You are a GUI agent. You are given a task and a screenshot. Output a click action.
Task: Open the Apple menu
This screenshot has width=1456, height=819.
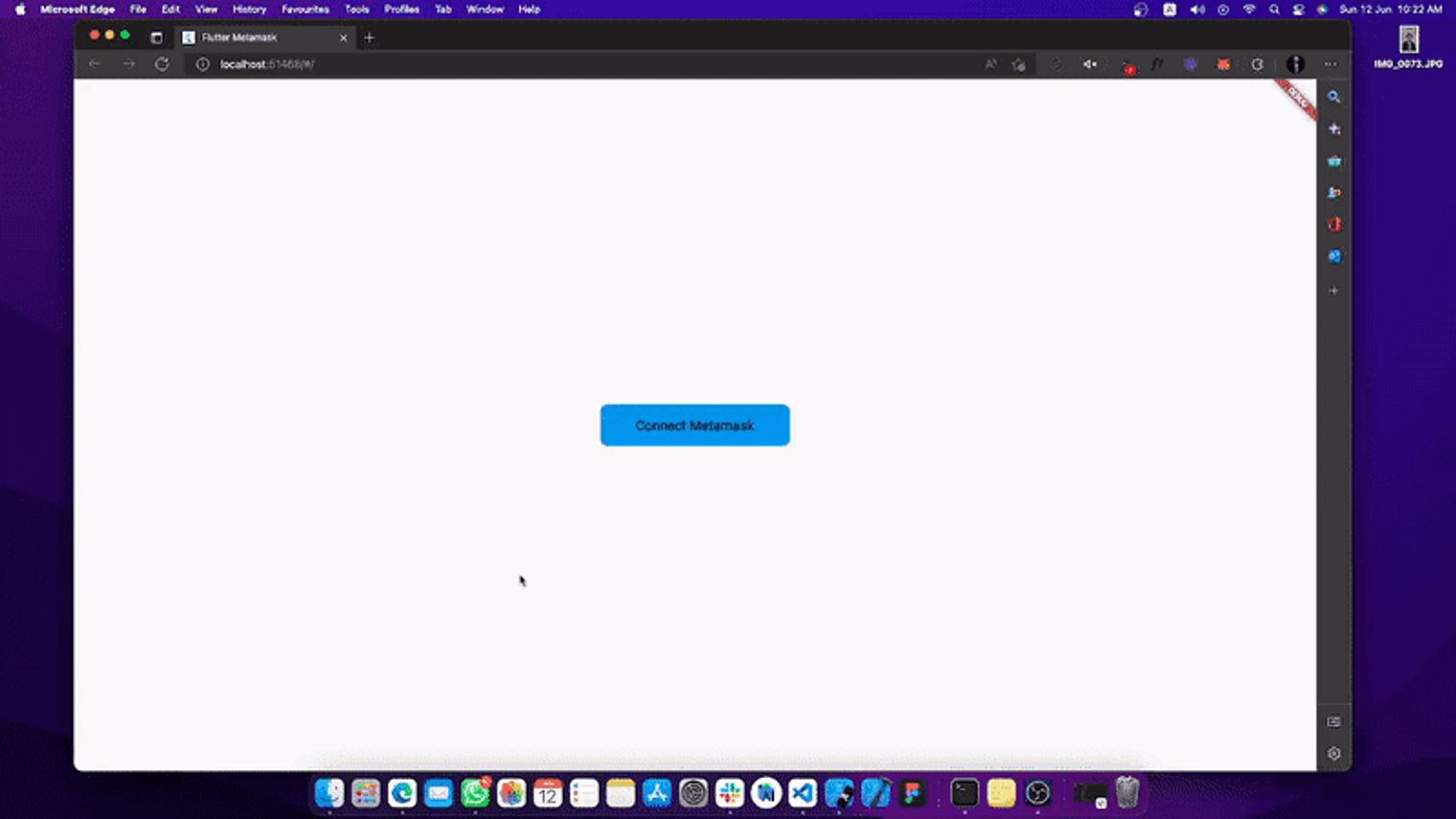[20, 10]
